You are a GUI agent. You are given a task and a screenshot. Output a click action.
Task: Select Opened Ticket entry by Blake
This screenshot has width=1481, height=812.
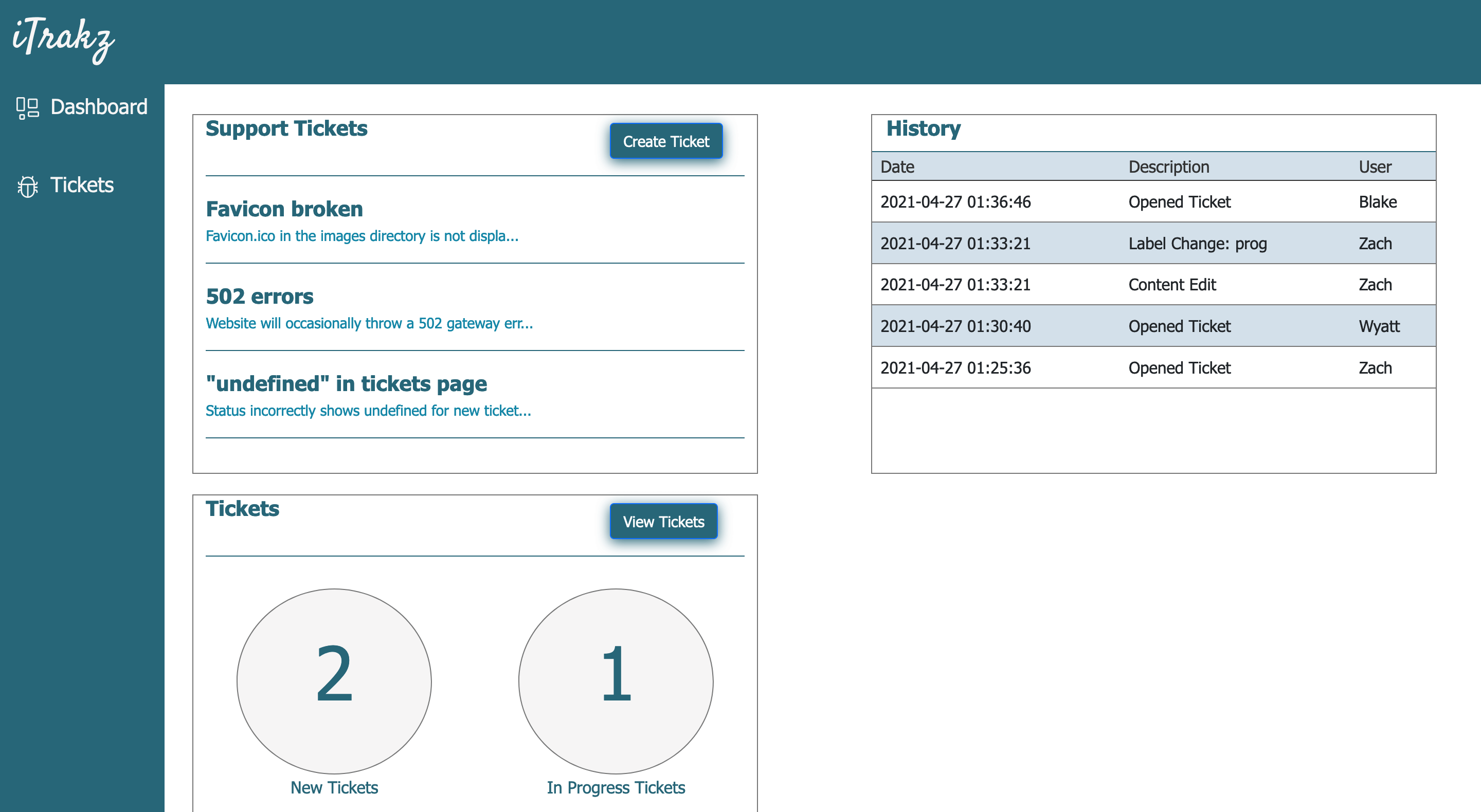point(1179,201)
